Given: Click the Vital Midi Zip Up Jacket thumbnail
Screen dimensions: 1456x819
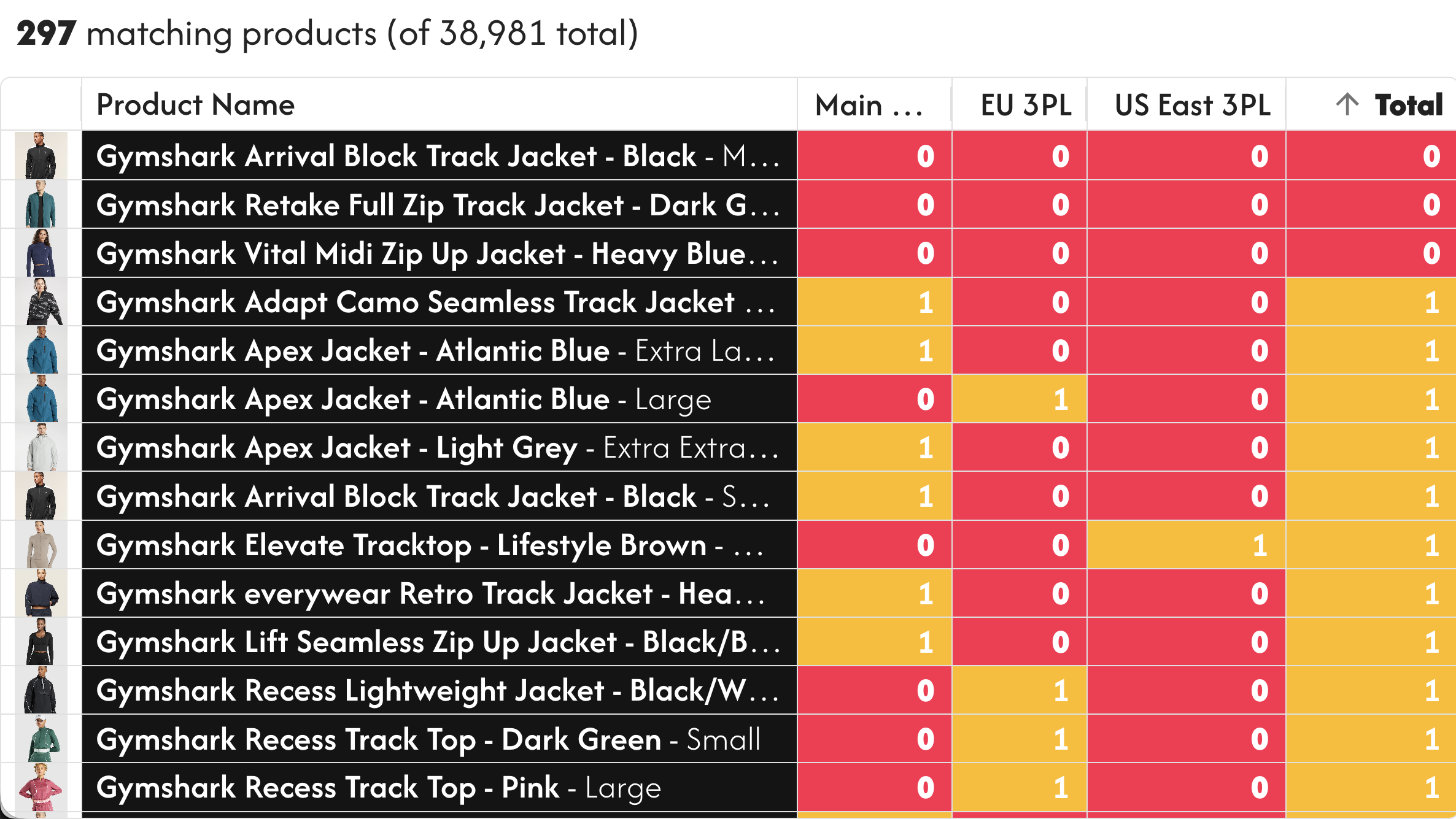Looking at the screenshot, I should tap(41, 253).
